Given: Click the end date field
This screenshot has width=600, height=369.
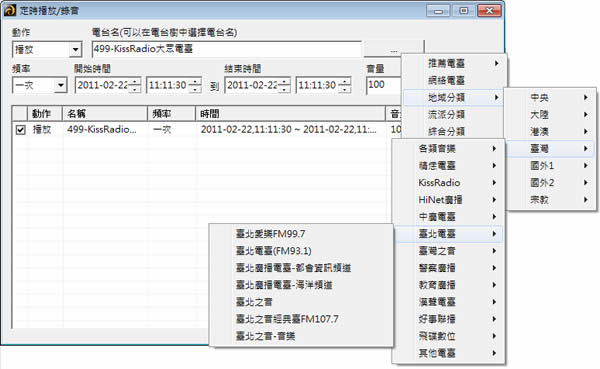Looking at the screenshot, I should [x=252, y=85].
